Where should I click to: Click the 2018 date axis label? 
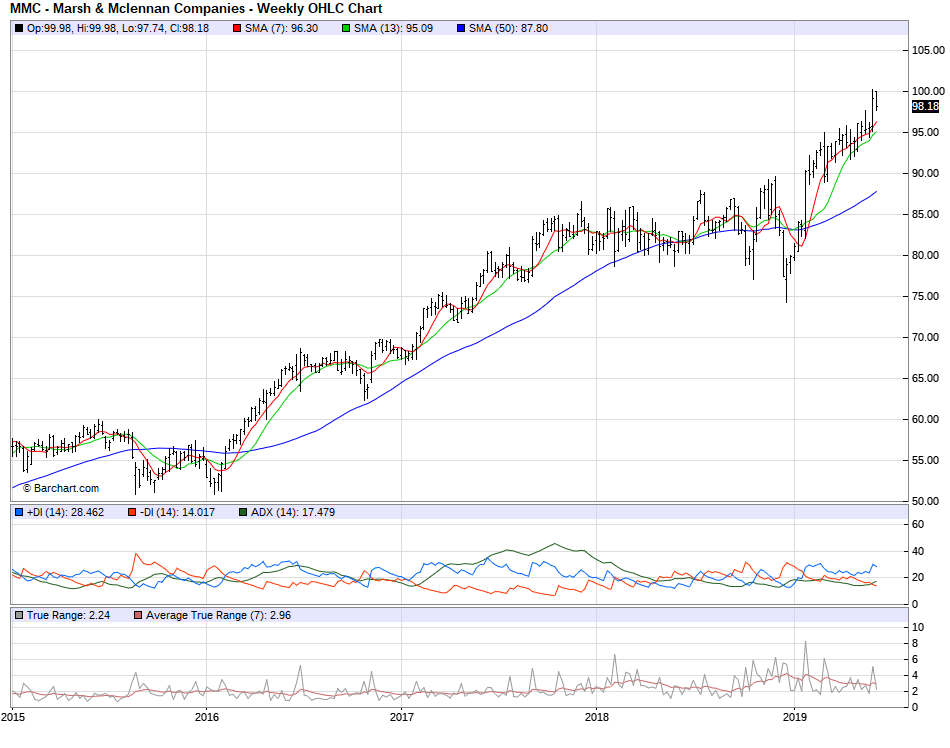(x=596, y=718)
